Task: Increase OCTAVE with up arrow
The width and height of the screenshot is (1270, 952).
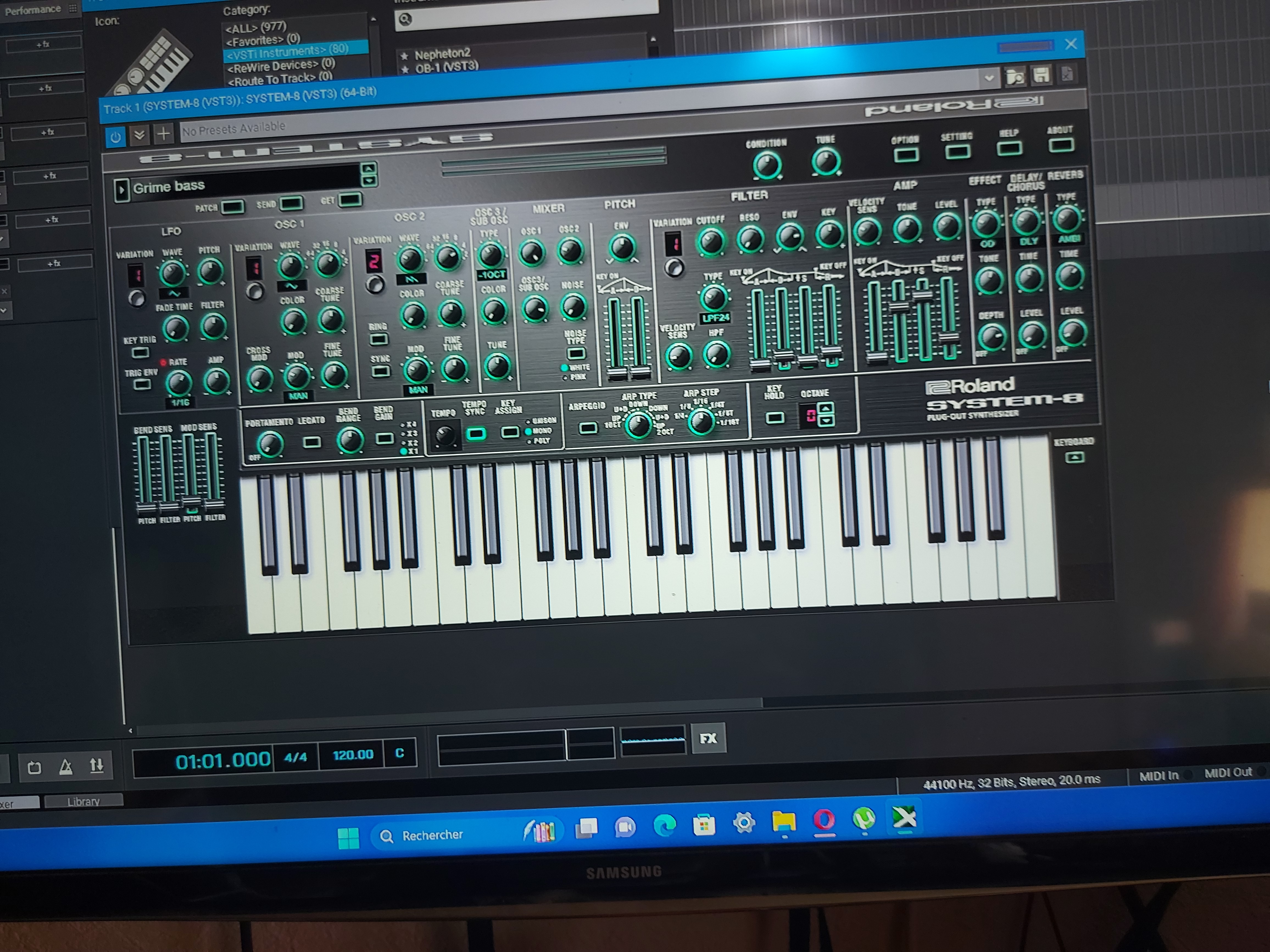Action: (x=826, y=408)
